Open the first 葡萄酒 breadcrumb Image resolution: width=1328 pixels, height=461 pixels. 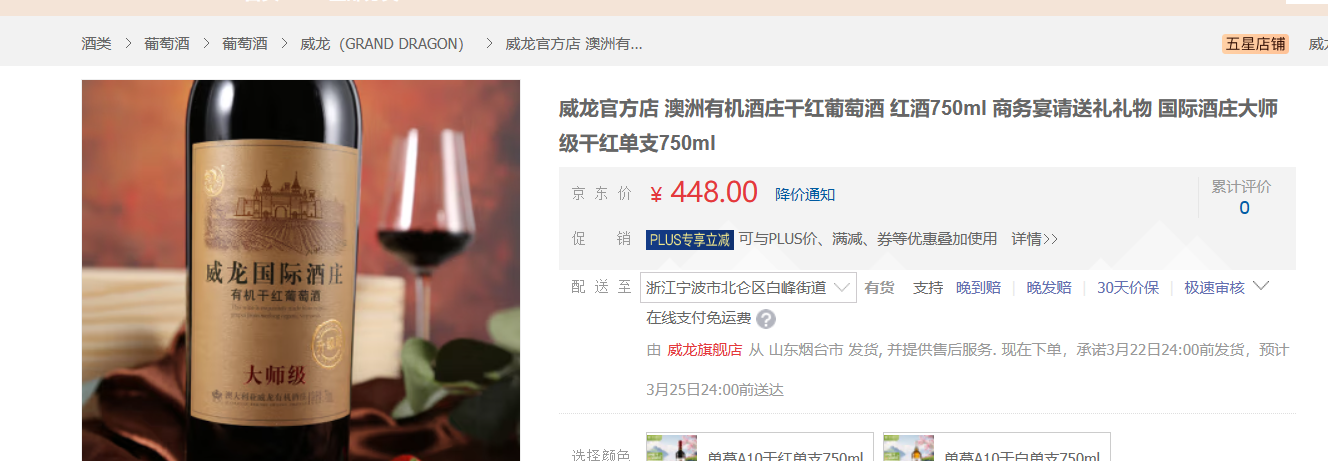pyautogui.click(x=167, y=44)
